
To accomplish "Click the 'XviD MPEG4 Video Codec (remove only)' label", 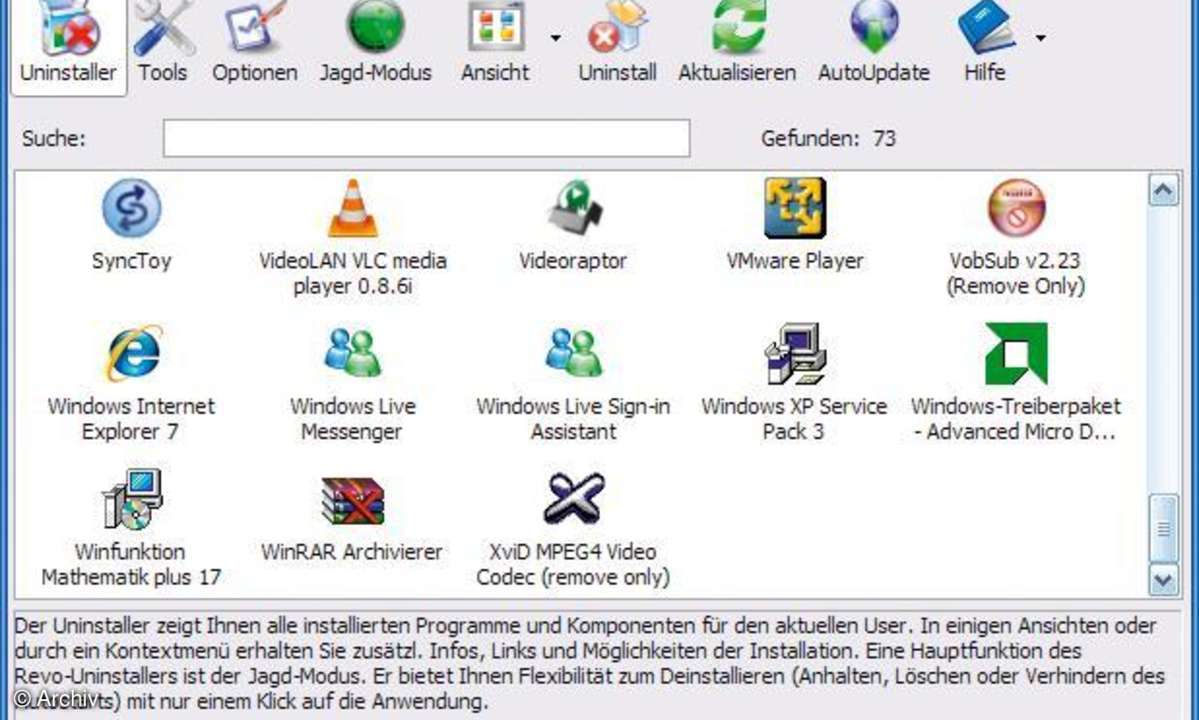I will click(573, 564).
